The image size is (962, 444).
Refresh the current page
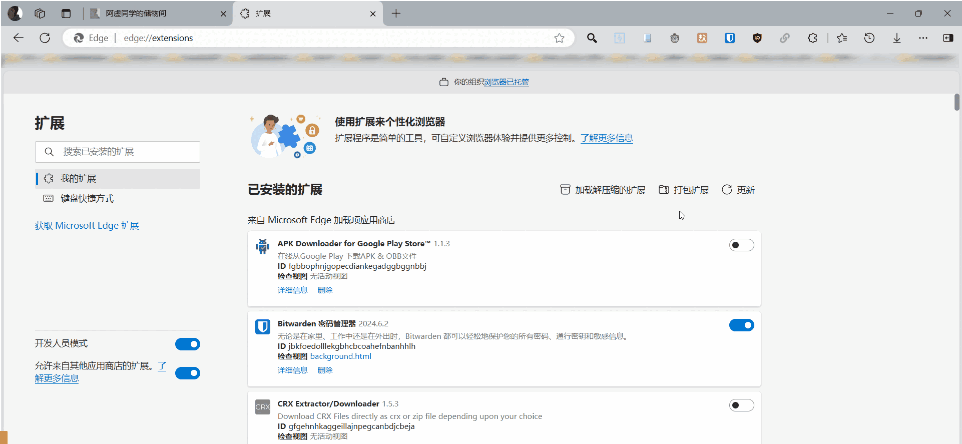[44, 38]
